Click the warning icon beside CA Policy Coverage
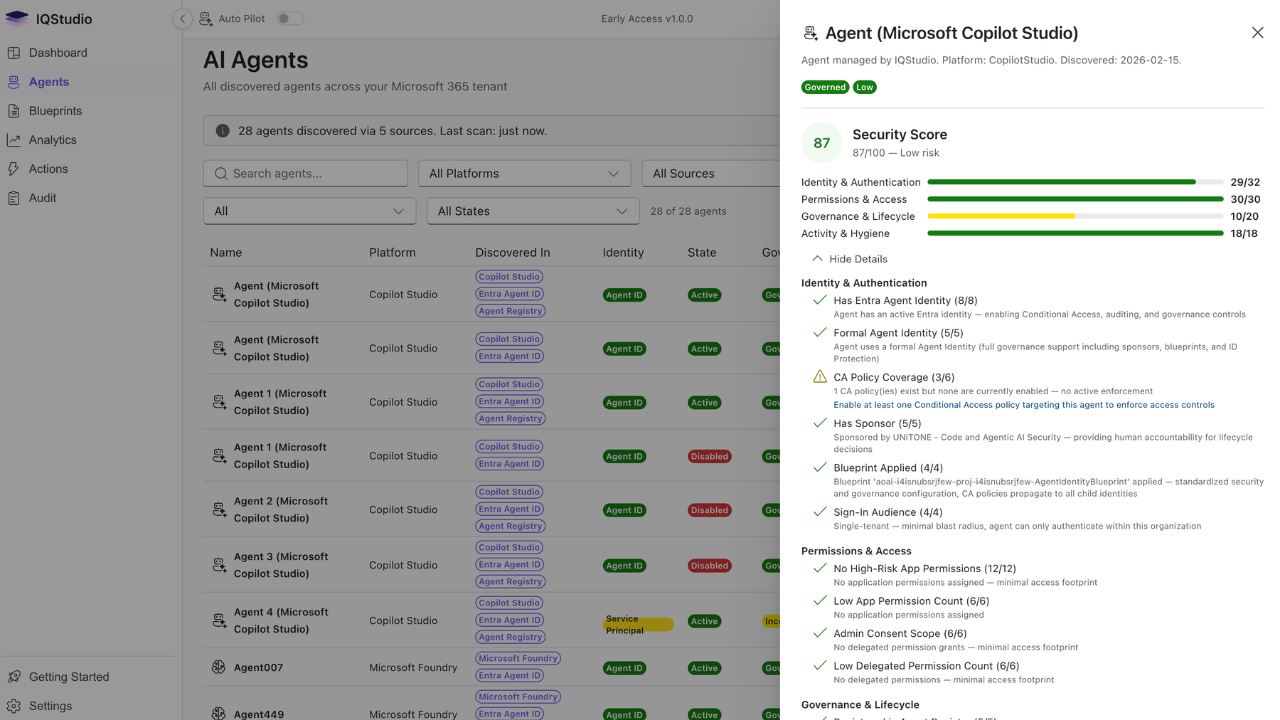 [x=820, y=377]
